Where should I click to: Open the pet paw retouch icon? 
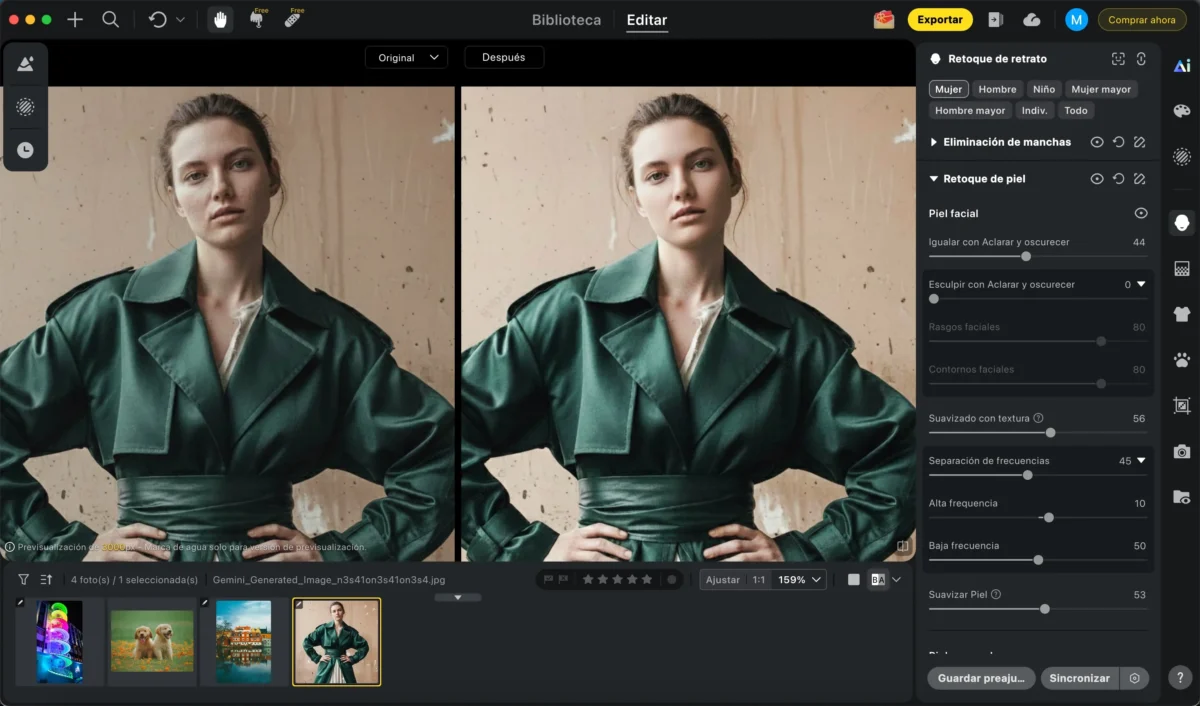point(1182,360)
